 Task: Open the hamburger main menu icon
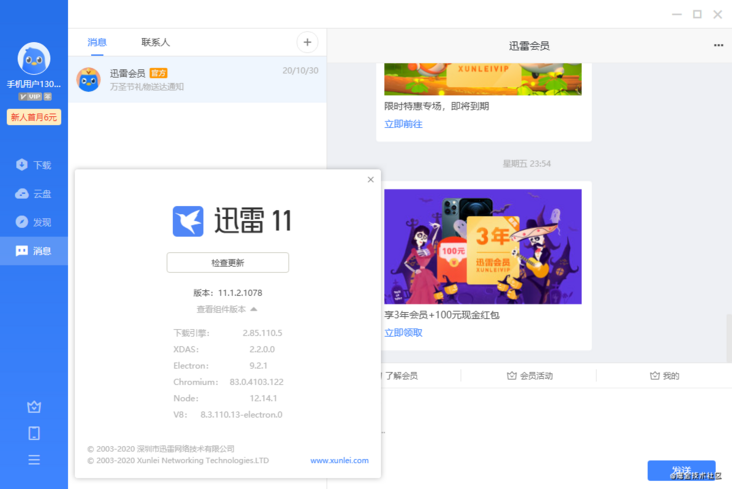pos(34,460)
